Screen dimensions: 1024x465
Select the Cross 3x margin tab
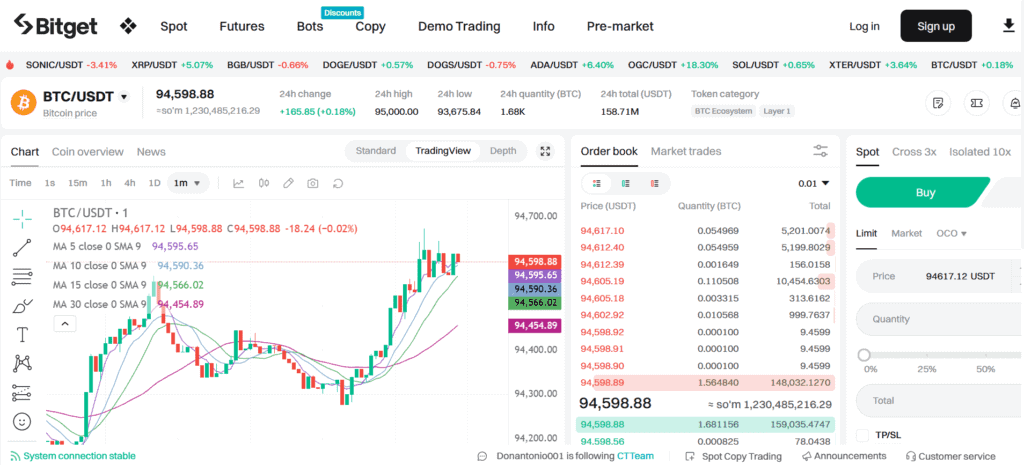point(914,152)
